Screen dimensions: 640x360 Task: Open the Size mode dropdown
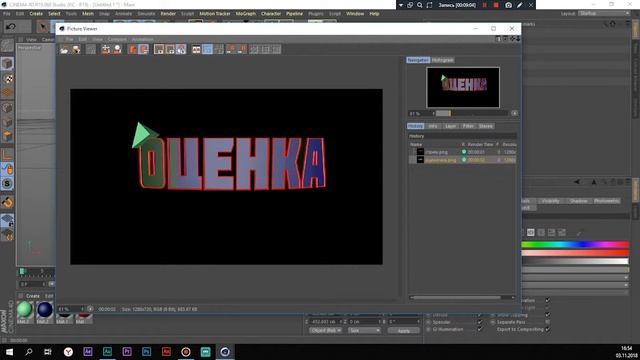click(x=364, y=330)
